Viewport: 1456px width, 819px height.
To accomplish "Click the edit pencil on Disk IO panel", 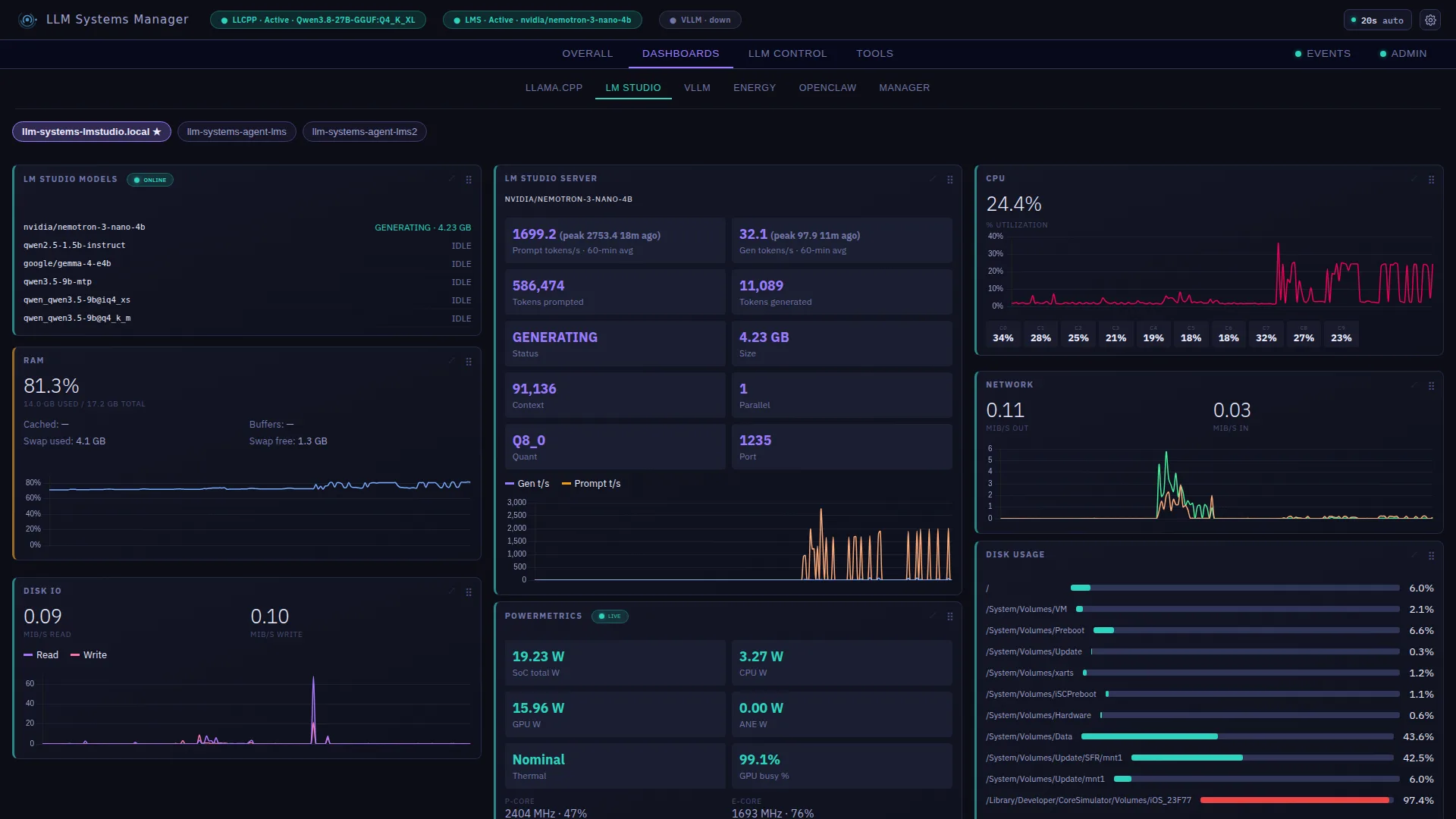I will coord(451,591).
